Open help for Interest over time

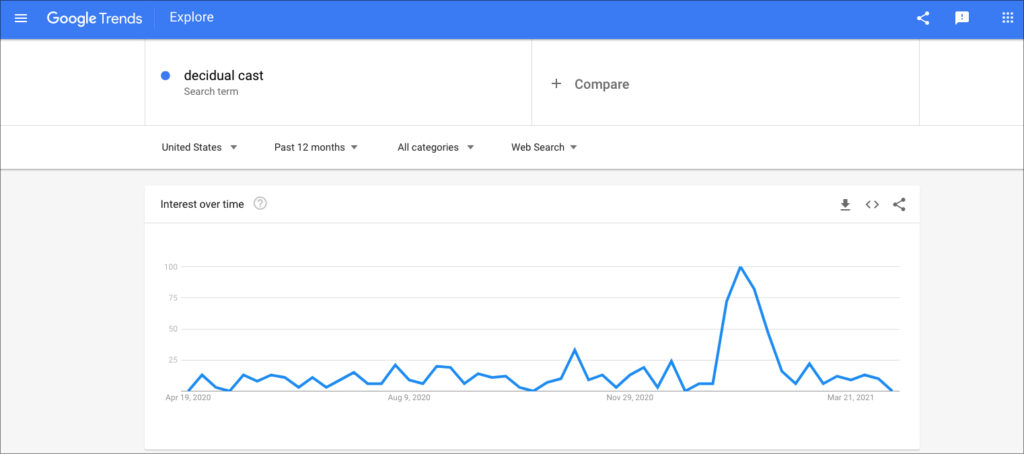pyautogui.click(x=260, y=204)
